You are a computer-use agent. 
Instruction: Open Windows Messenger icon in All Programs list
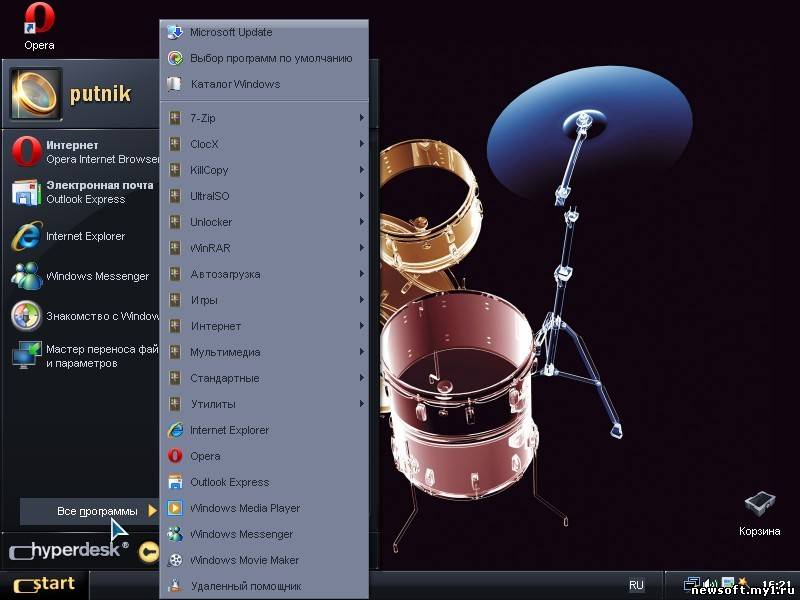click(x=175, y=534)
